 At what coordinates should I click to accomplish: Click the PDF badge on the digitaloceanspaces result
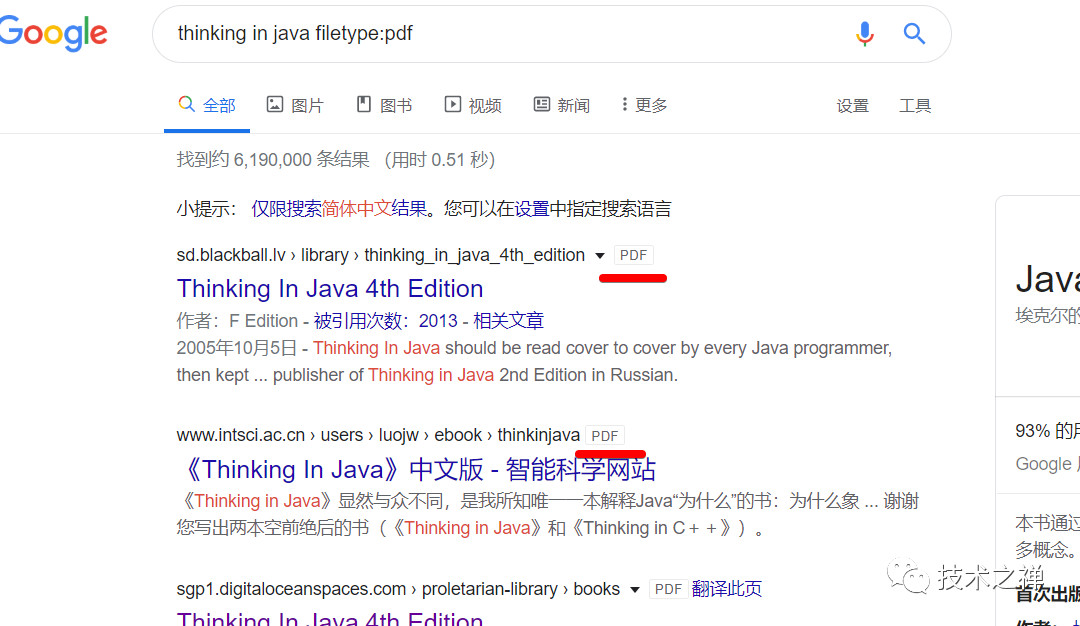[667, 590]
